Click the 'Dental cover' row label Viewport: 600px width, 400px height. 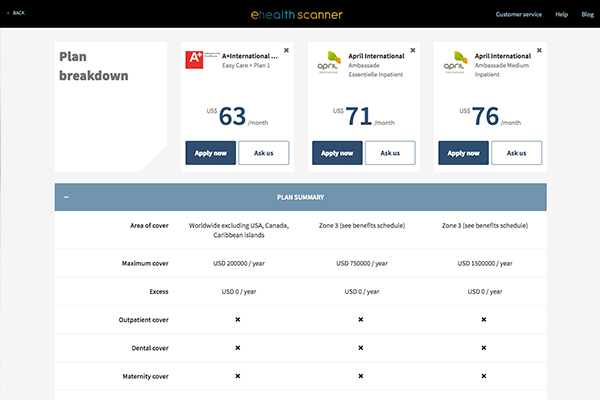pos(150,348)
